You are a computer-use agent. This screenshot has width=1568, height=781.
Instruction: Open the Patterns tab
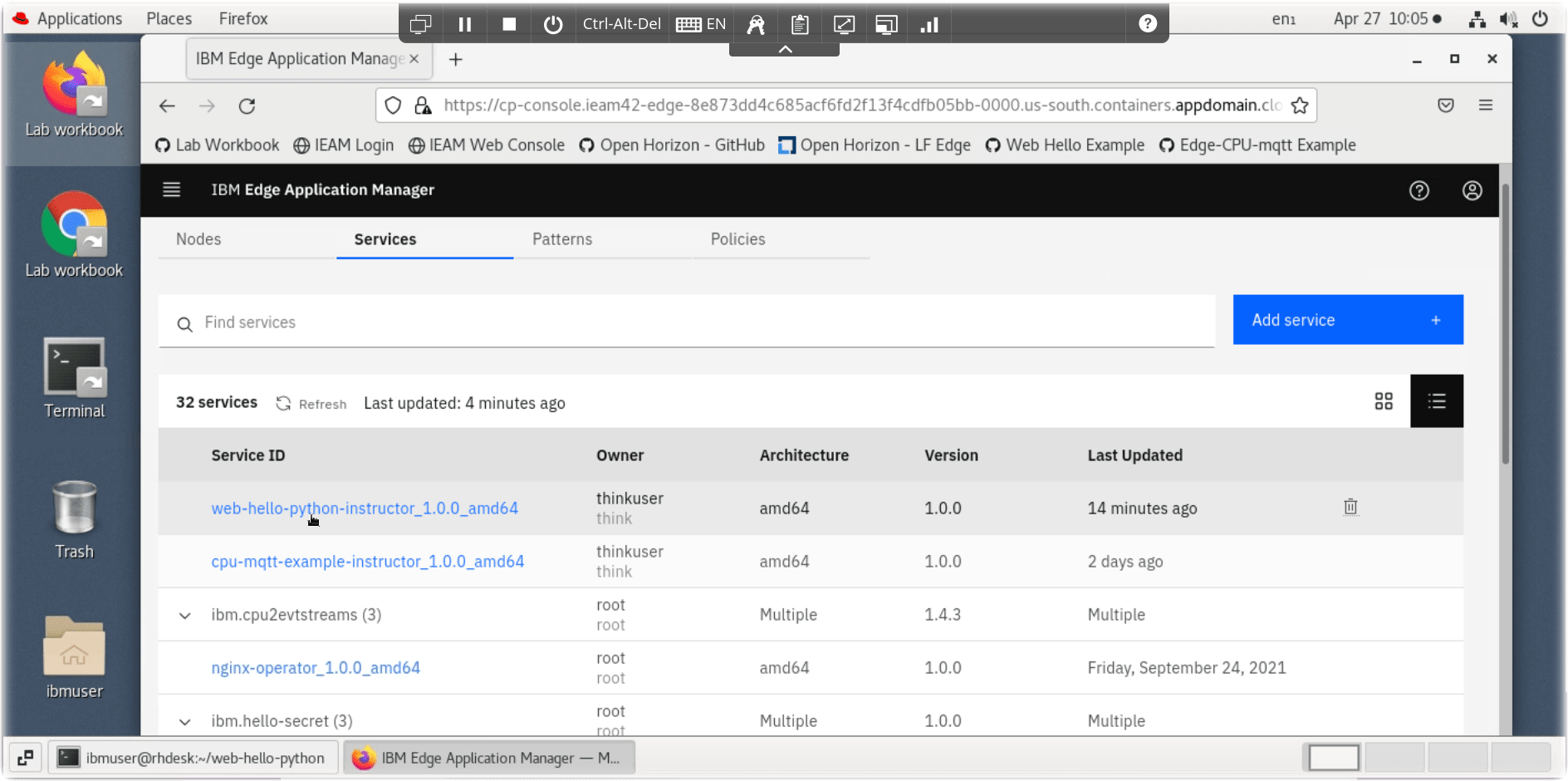click(x=562, y=239)
